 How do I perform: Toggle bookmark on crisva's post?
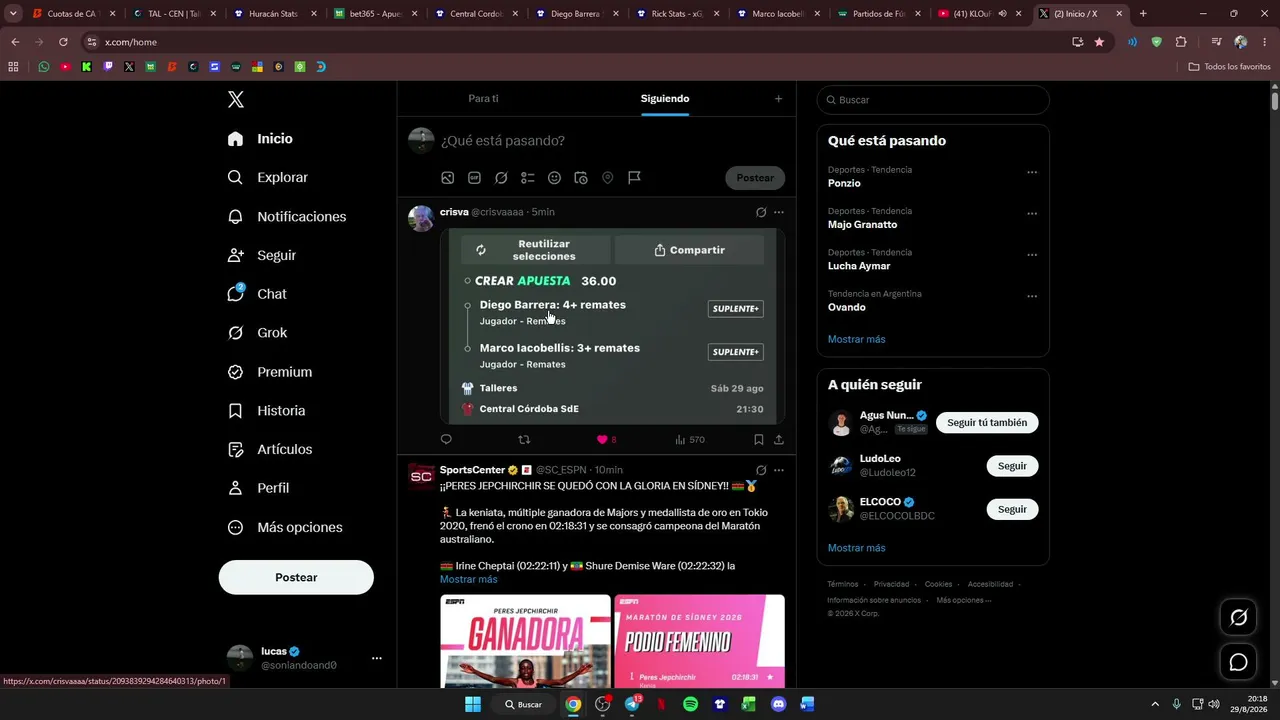coord(758,439)
